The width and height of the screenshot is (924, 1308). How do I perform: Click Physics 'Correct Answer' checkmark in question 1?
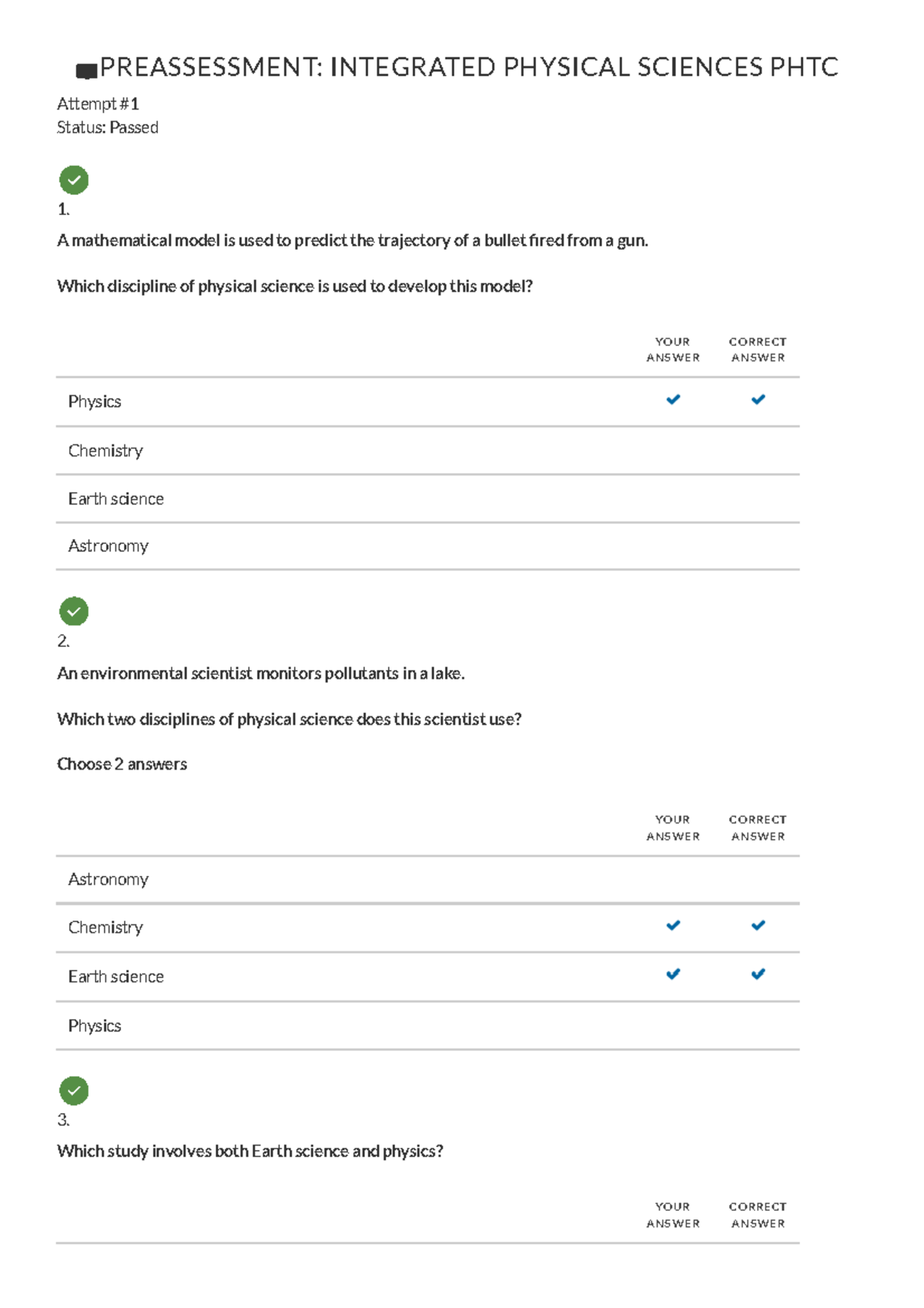pos(758,400)
